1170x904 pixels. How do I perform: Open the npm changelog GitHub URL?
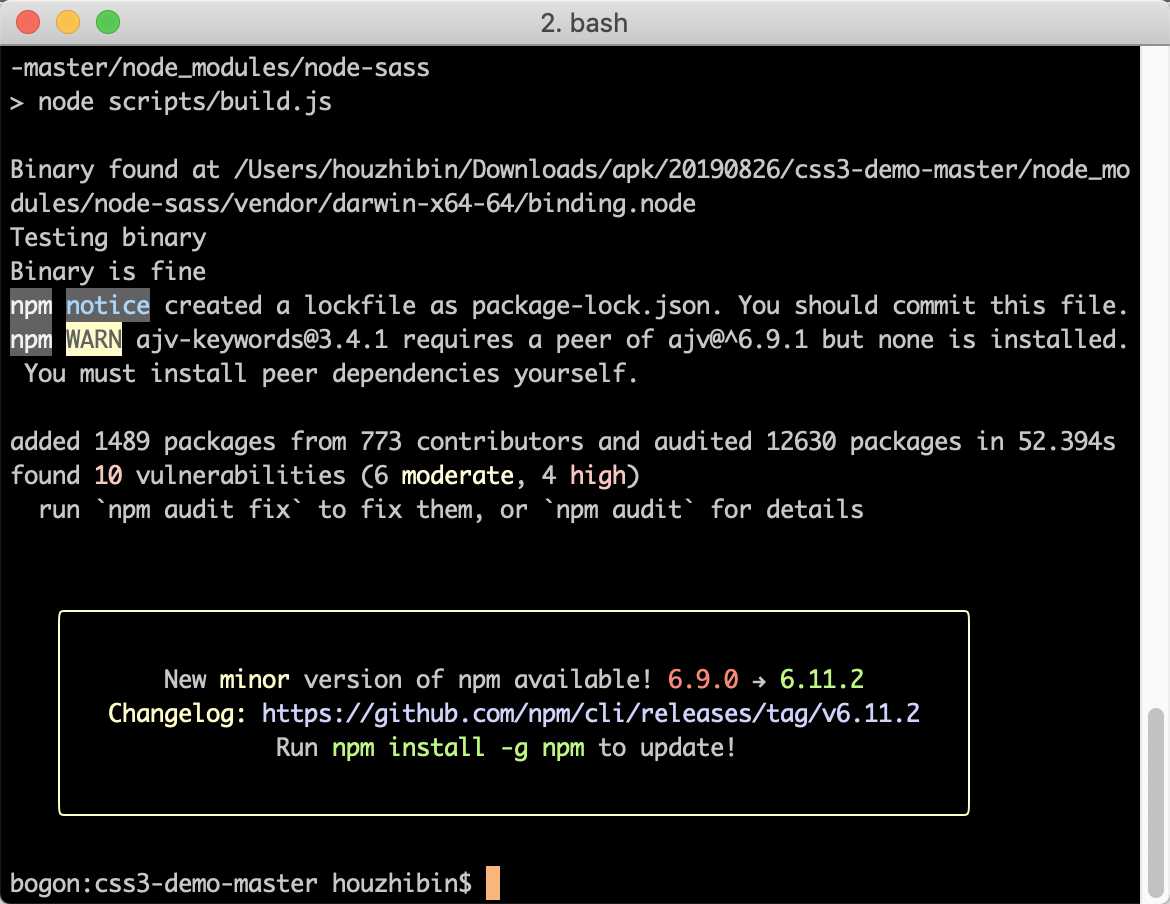pyautogui.click(x=590, y=714)
